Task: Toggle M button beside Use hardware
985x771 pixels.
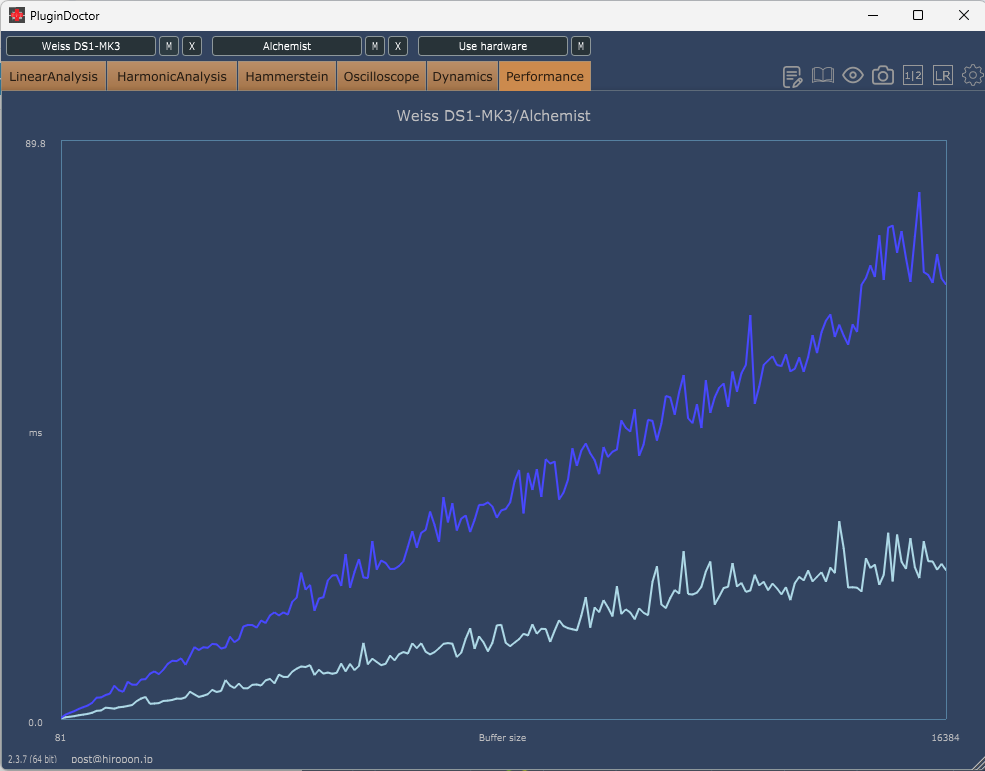Action: pos(580,46)
